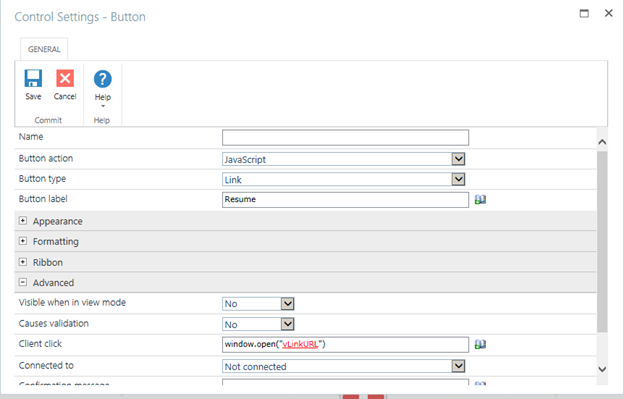Click the vertical scrollbar thumb
This screenshot has width=624, height=399.
(x=602, y=241)
